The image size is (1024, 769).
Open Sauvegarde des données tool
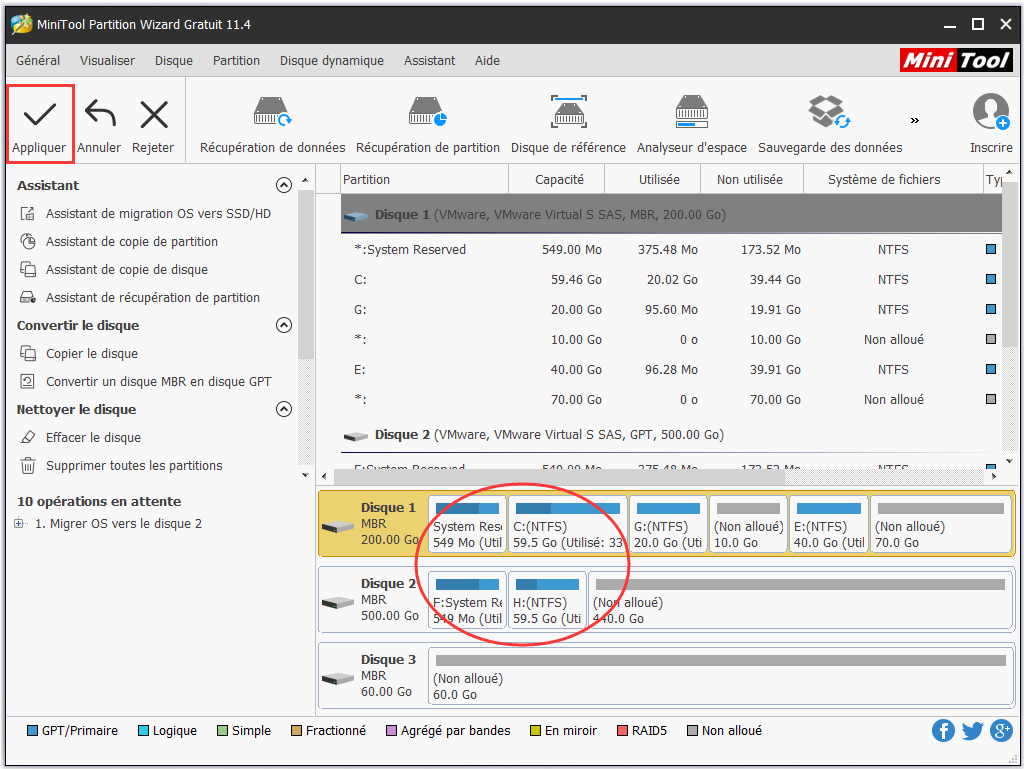[830, 125]
